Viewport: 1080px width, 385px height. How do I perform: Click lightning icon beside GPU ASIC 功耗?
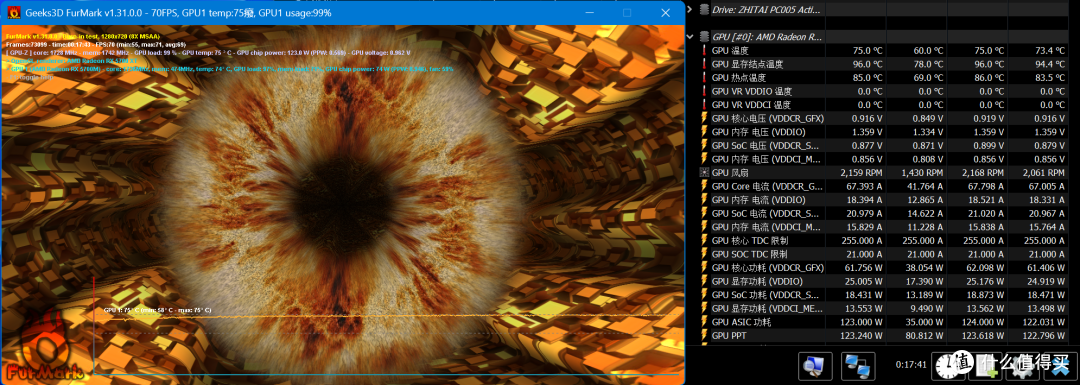pyautogui.click(x=705, y=322)
